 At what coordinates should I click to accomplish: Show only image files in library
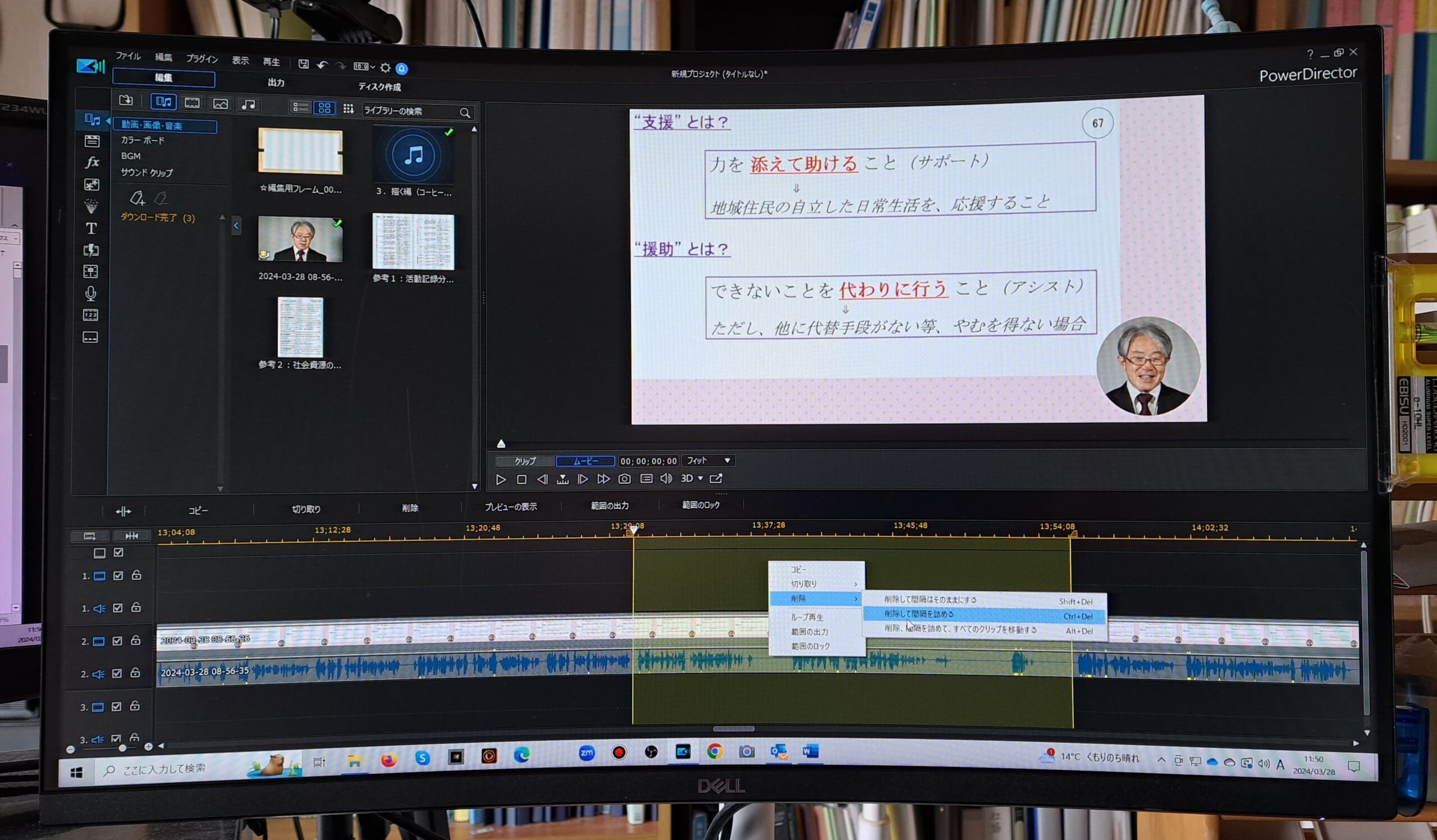pyautogui.click(x=220, y=104)
